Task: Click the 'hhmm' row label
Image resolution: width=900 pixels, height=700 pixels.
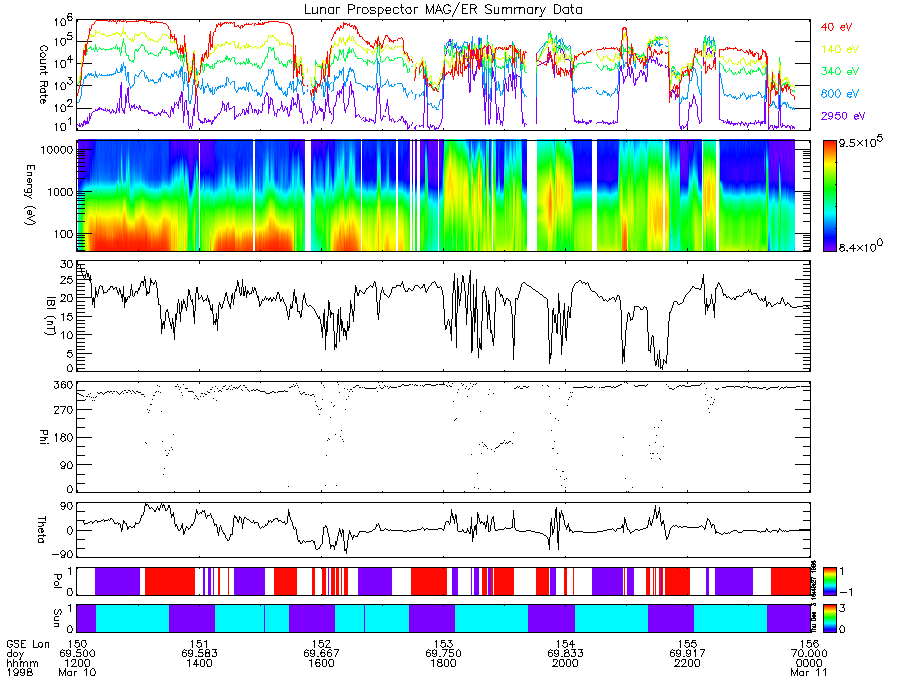Action: tap(22, 663)
